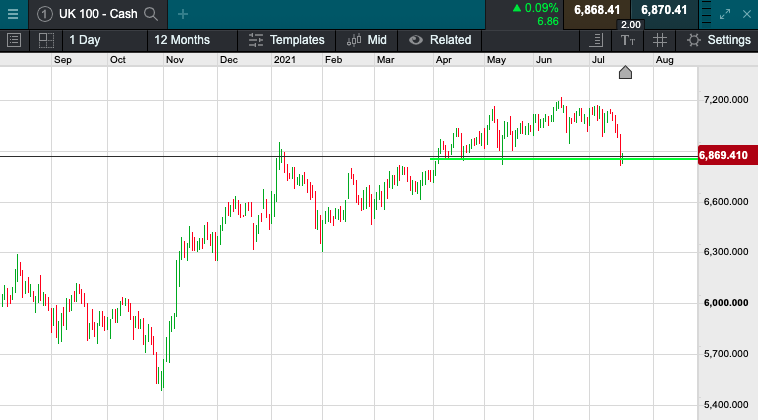Click the grey marker on the time axis

[x=626, y=73]
